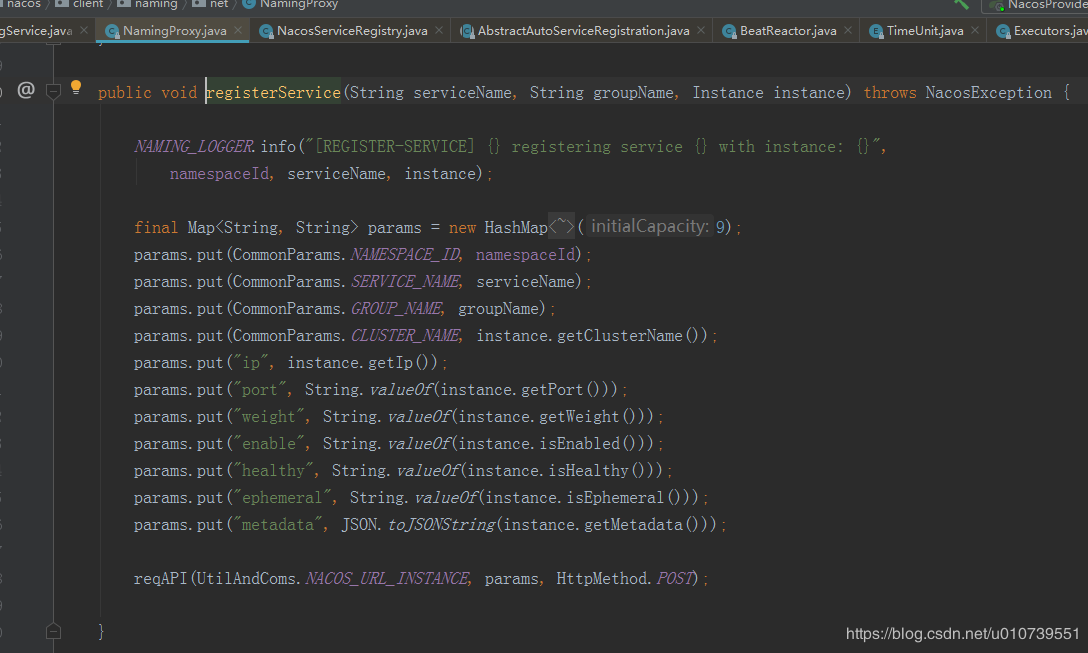
Task: Open the TimeUnit.java tab
Action: pyautogui.click(x=925, y=31)
